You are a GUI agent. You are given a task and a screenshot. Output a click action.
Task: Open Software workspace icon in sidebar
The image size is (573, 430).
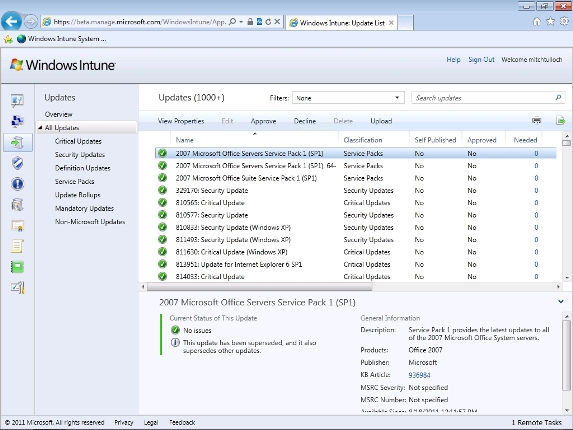(17, 205)
